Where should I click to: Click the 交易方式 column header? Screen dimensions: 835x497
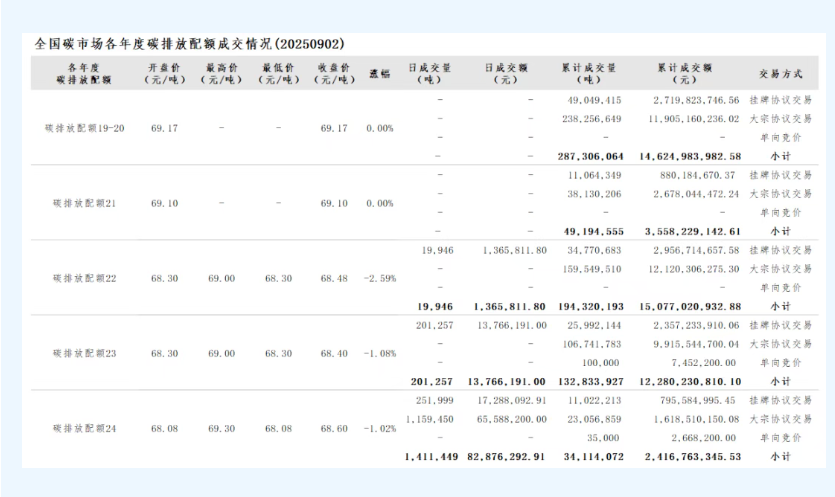[780, 74]
